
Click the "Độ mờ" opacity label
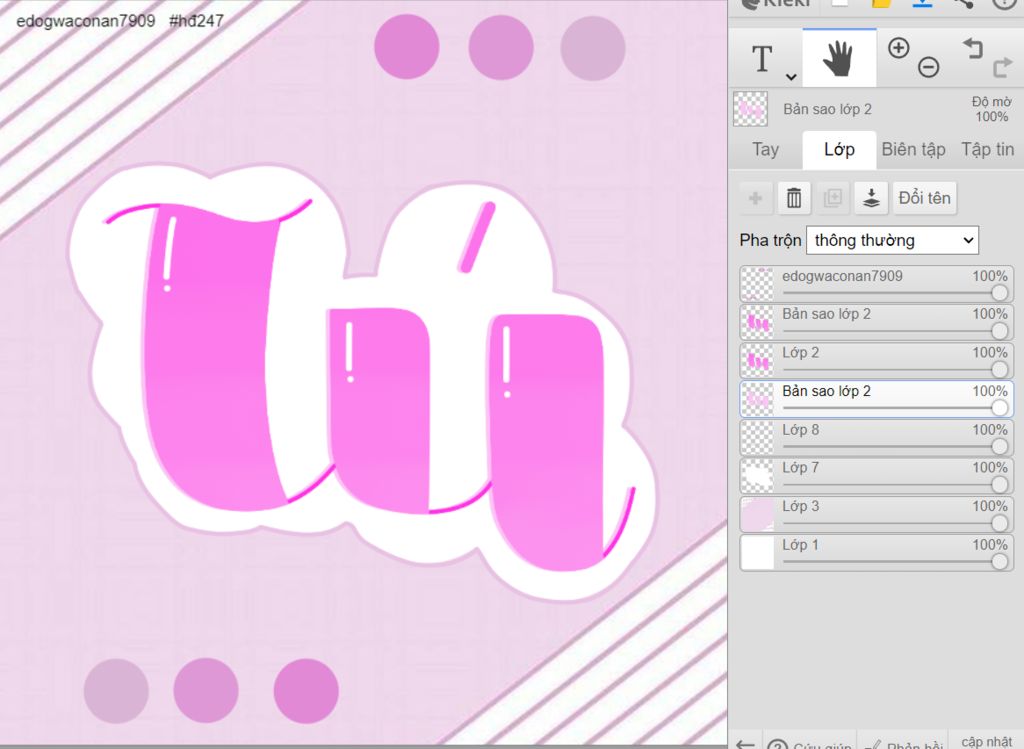point(991,102)
